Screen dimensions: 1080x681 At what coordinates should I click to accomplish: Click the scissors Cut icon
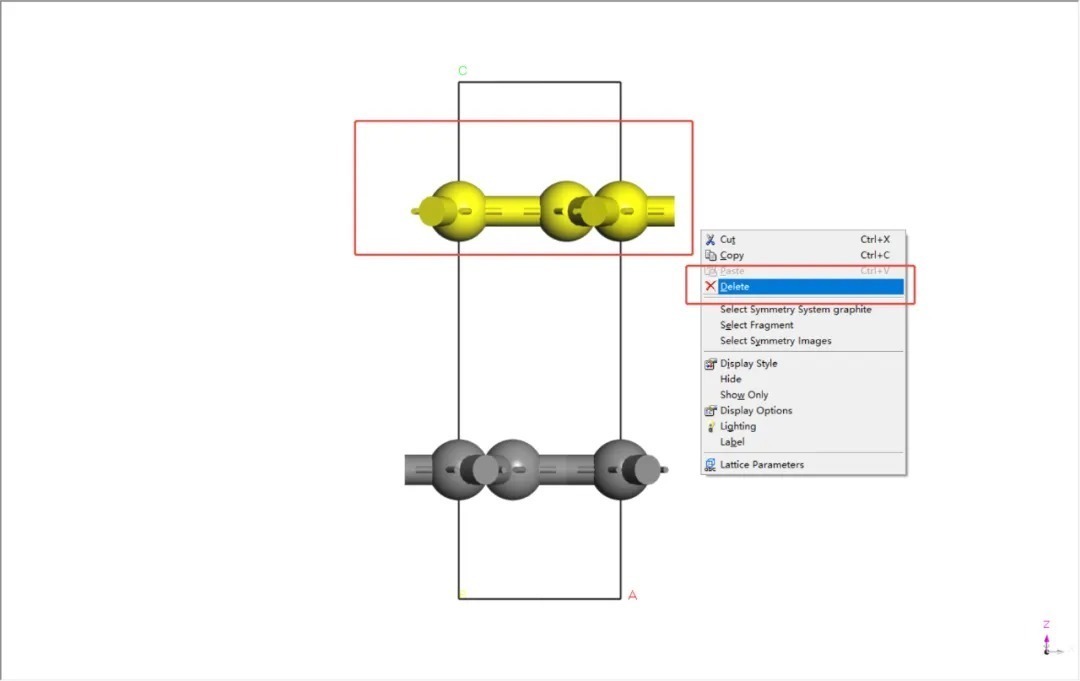[710, 240]
